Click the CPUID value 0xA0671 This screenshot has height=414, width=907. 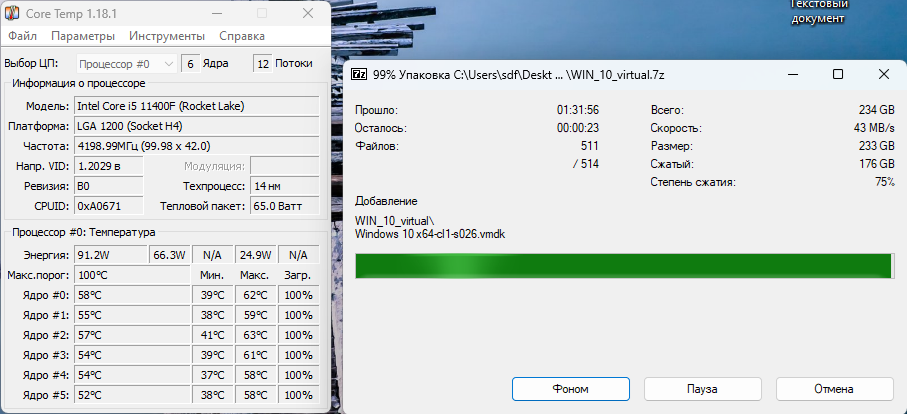(109, 206)
